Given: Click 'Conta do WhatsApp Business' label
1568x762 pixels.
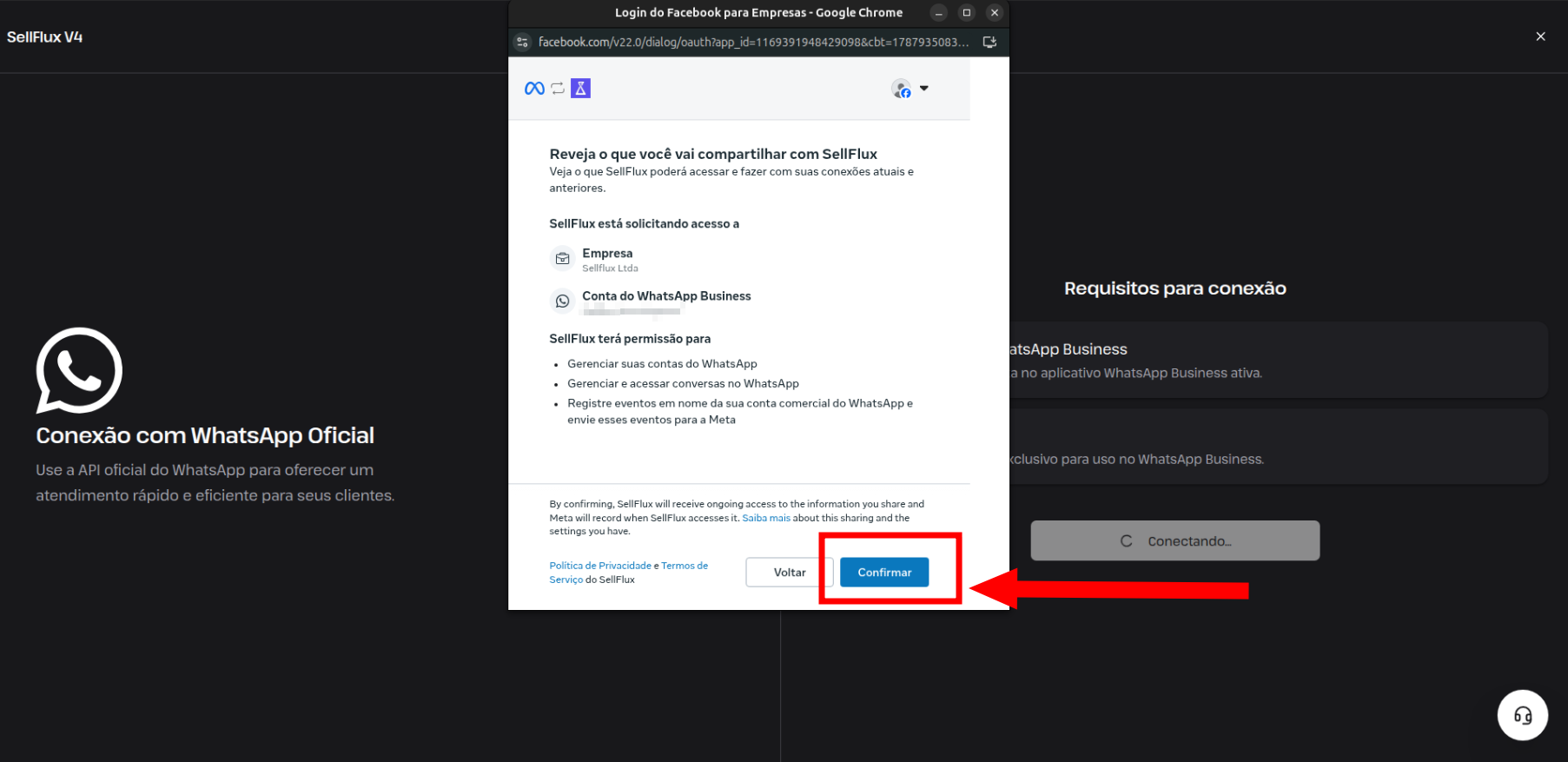Looking at the screenshot, I should pyautogui.click(x=666, y=296).
